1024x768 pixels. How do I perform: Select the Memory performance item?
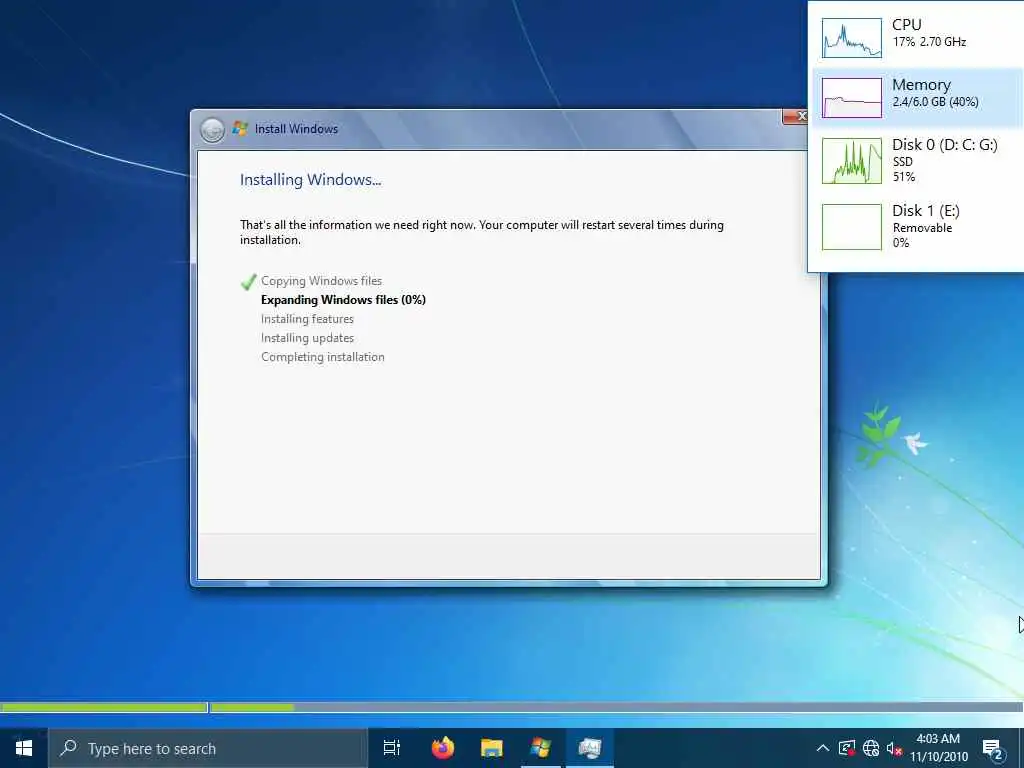point(917,97)
